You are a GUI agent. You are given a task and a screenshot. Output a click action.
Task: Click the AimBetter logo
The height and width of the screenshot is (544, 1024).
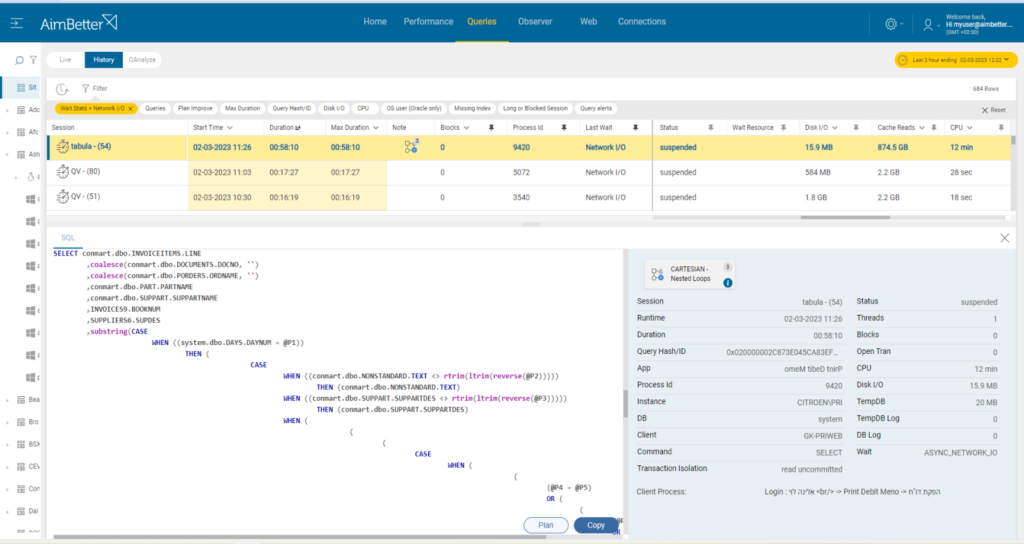[78, 24]
